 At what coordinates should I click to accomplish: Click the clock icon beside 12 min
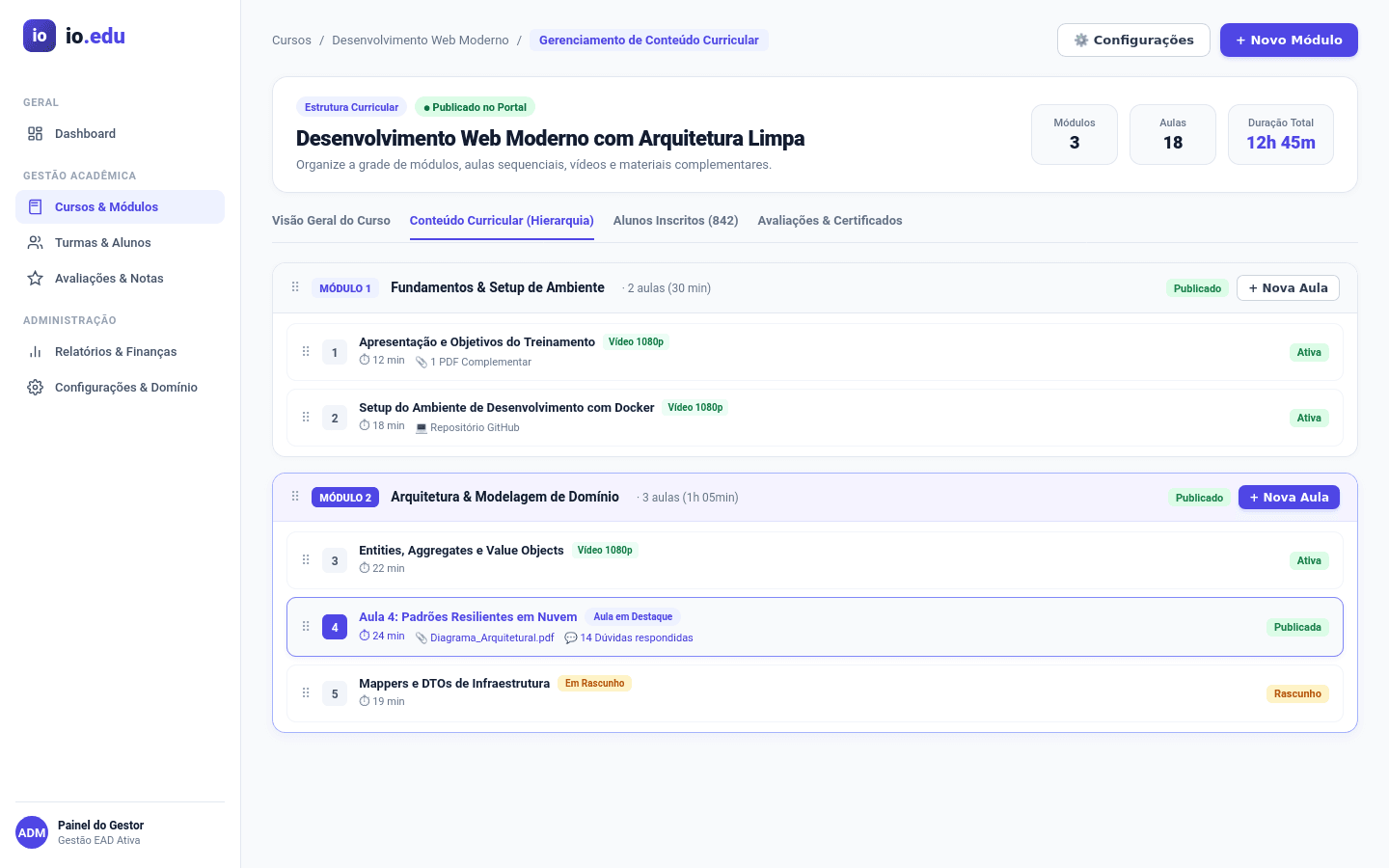(365, 360)
